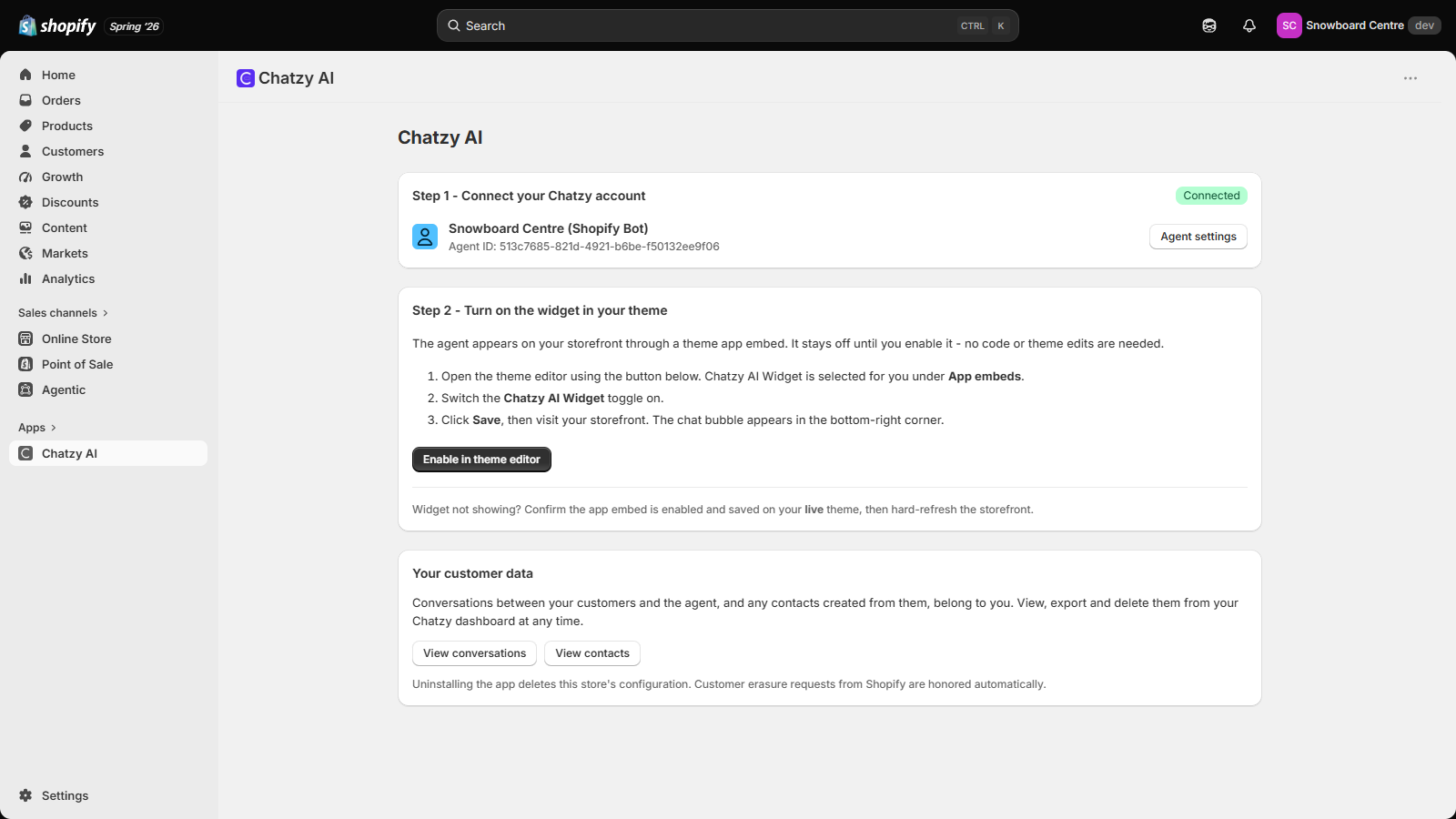
Task: Click 'Widget not showing?' help text
Action: pos(723,510)
